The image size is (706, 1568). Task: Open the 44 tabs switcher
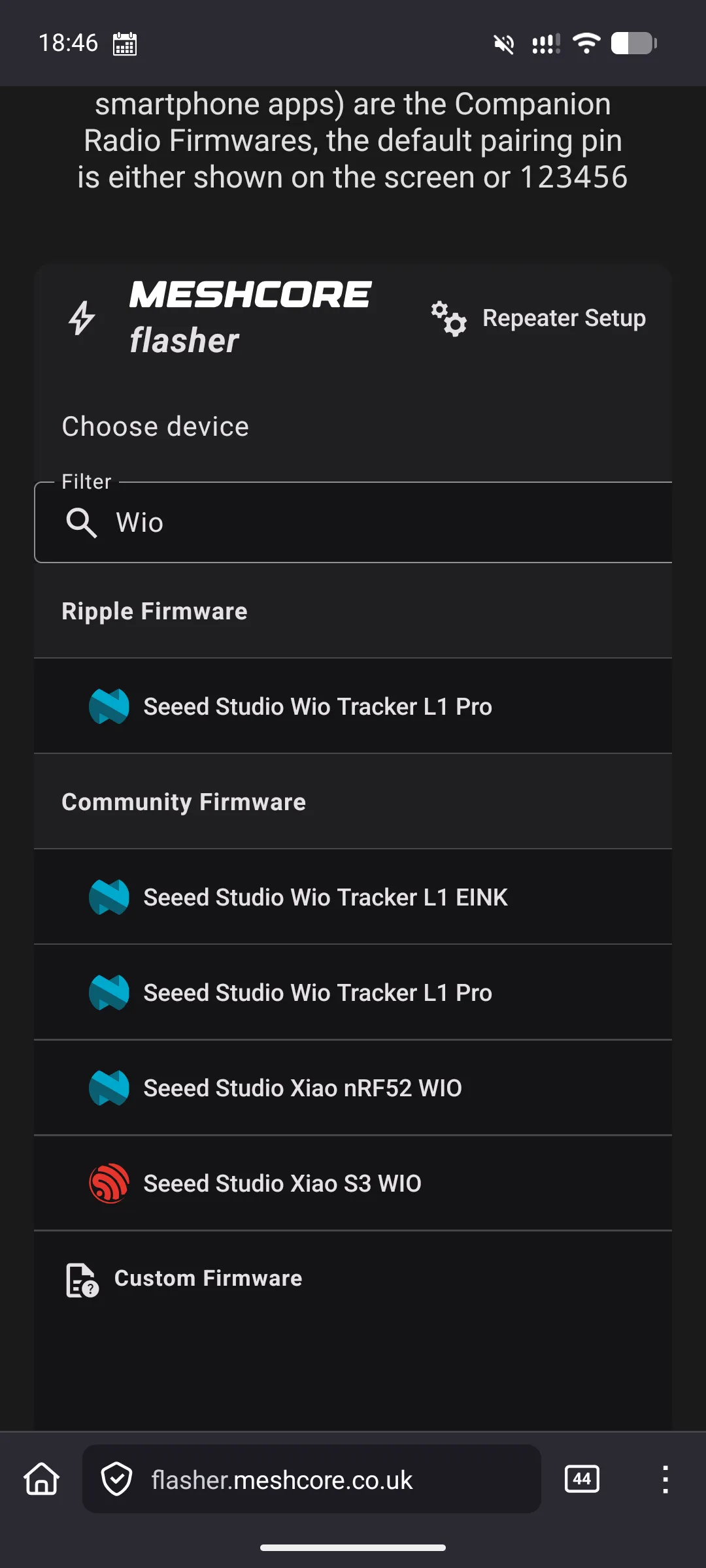582,1478
